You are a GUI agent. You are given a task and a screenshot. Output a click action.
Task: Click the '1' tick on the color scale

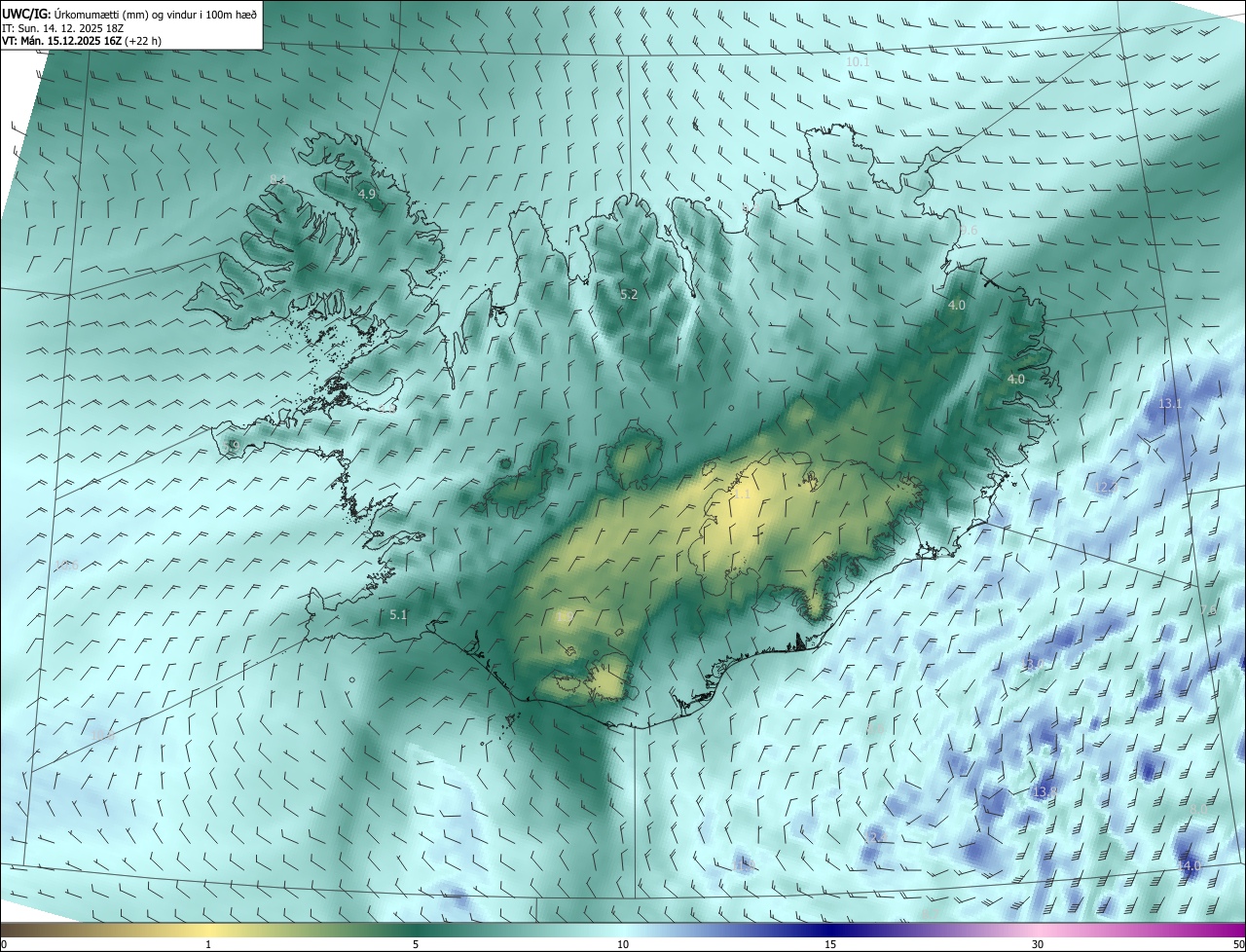[208, 944]
